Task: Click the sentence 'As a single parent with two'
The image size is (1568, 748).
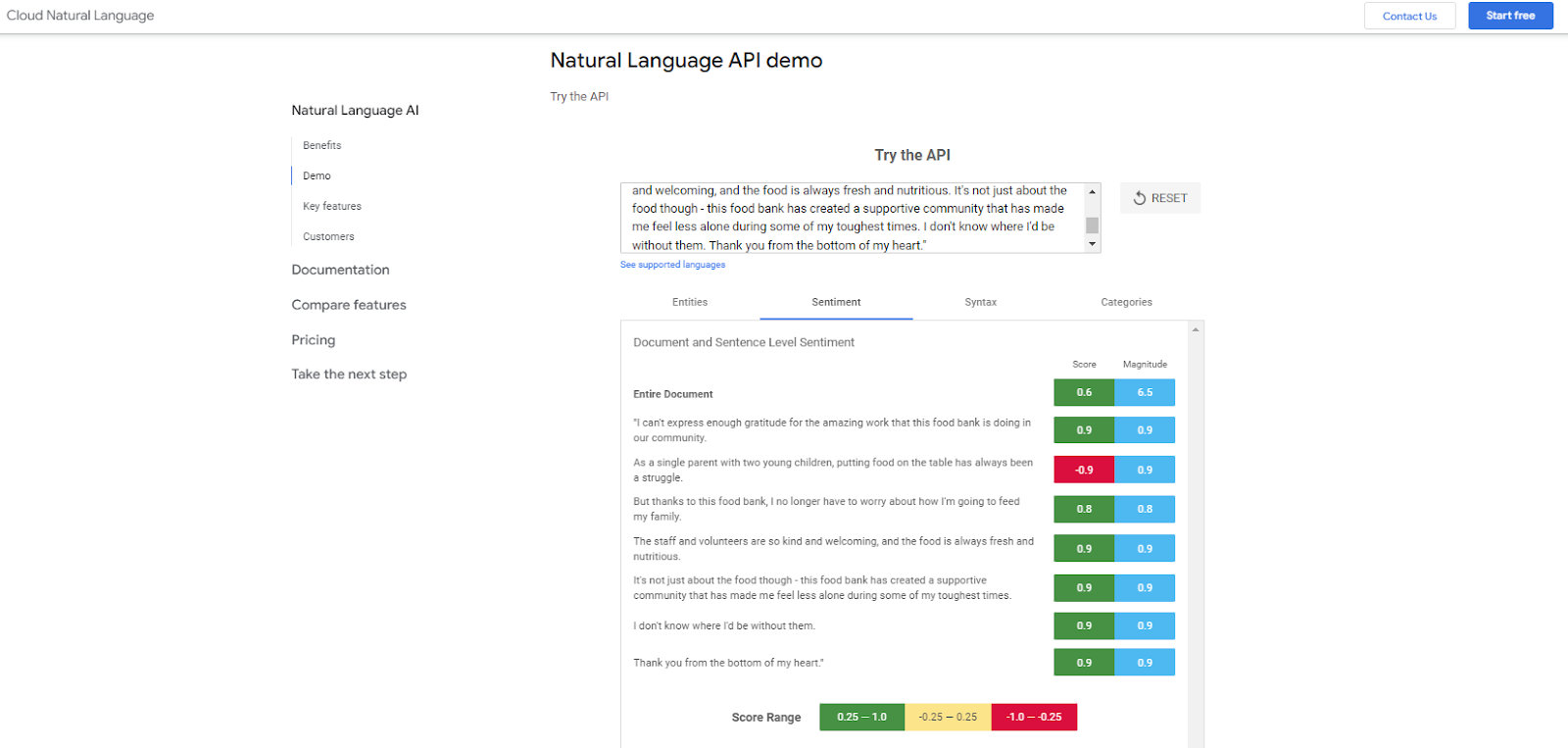Action: (x=833, y=471)
